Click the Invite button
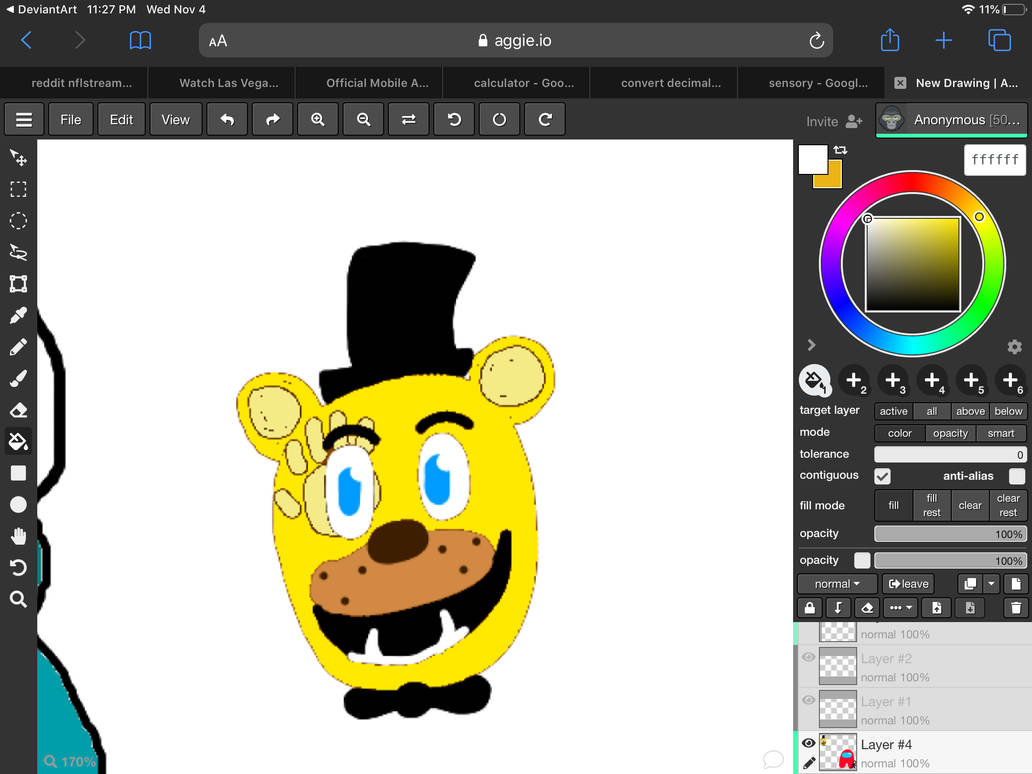This screenshot has height=774, width=1032. click(x=834, y=121)
